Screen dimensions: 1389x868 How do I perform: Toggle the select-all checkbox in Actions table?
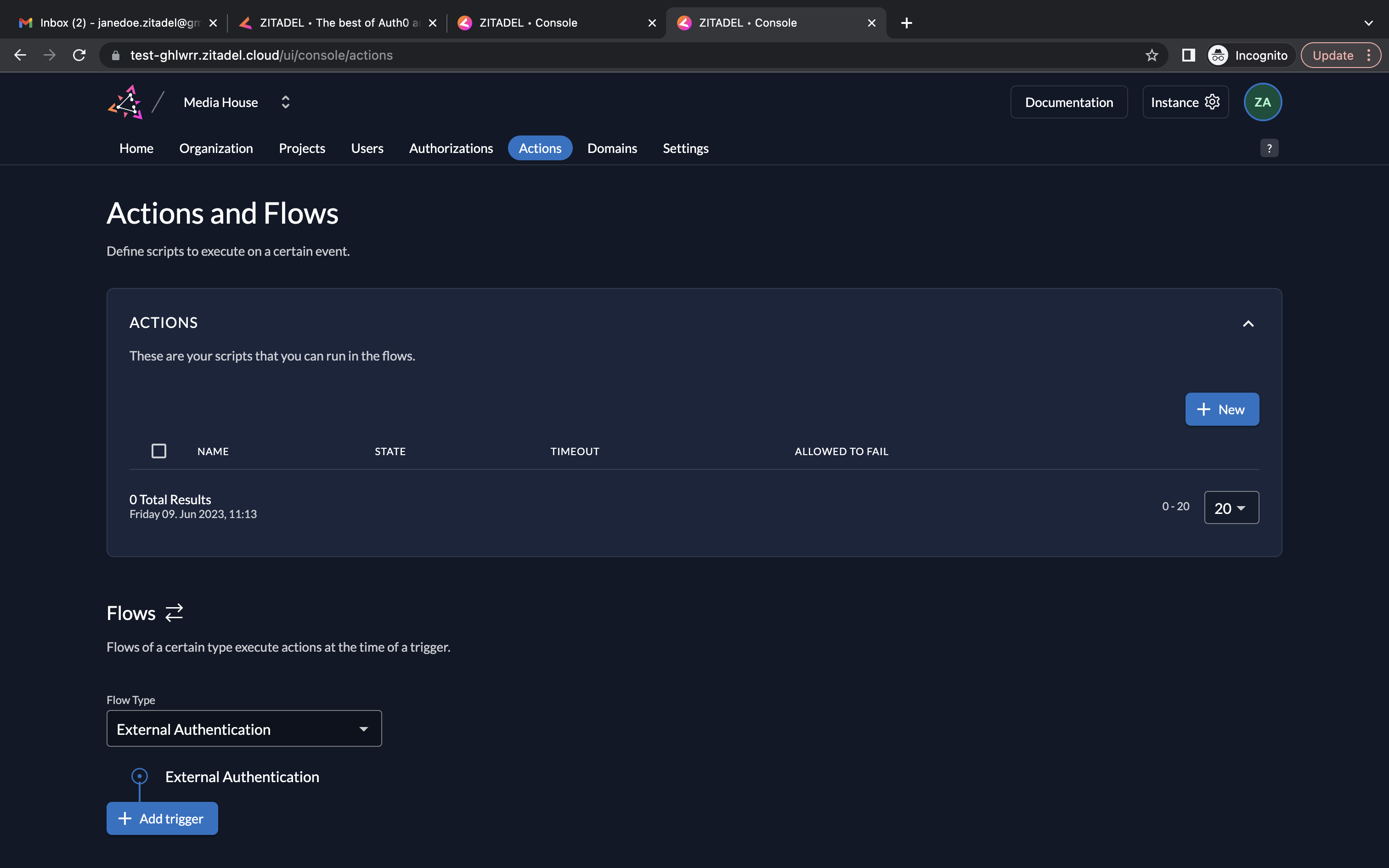coord(159,451)
